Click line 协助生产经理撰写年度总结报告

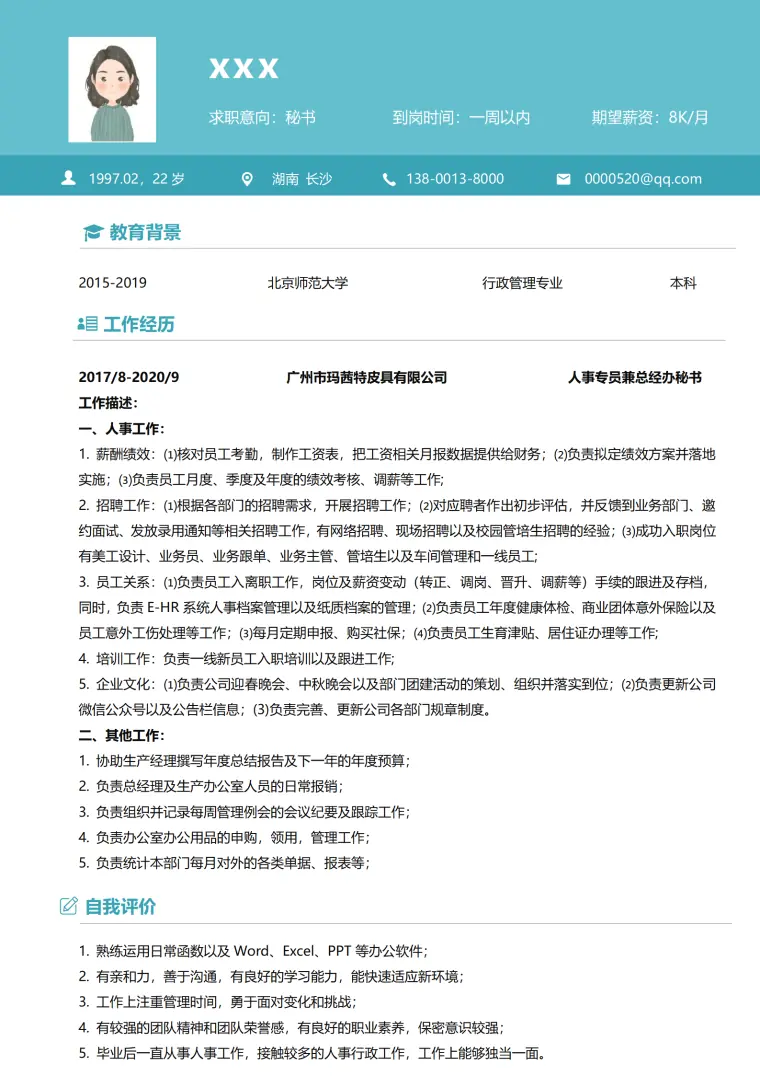(x=244, y=761)
